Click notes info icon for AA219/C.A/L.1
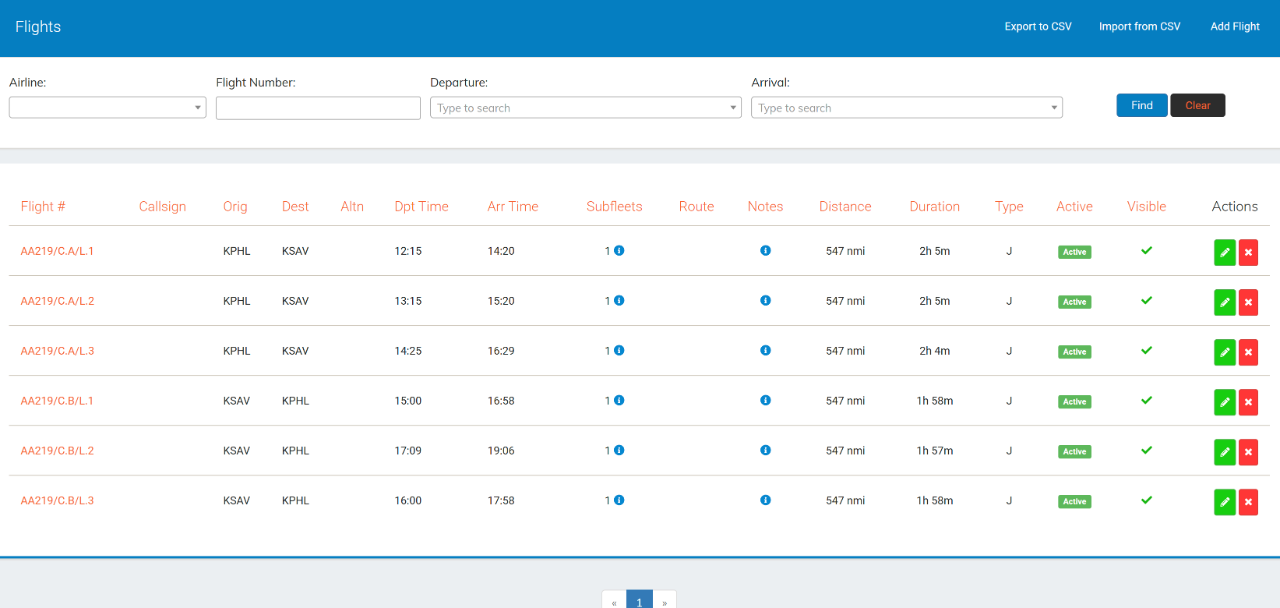 (x=765, y=251)
